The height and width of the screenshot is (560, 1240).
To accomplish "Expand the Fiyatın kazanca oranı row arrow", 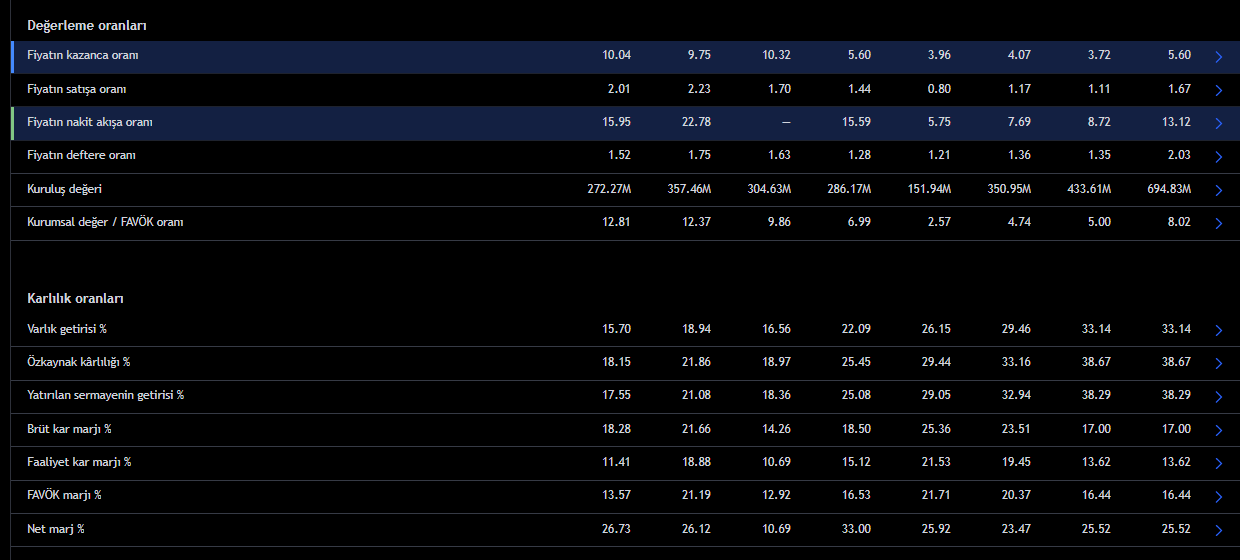I will (x=1218, y=57).
